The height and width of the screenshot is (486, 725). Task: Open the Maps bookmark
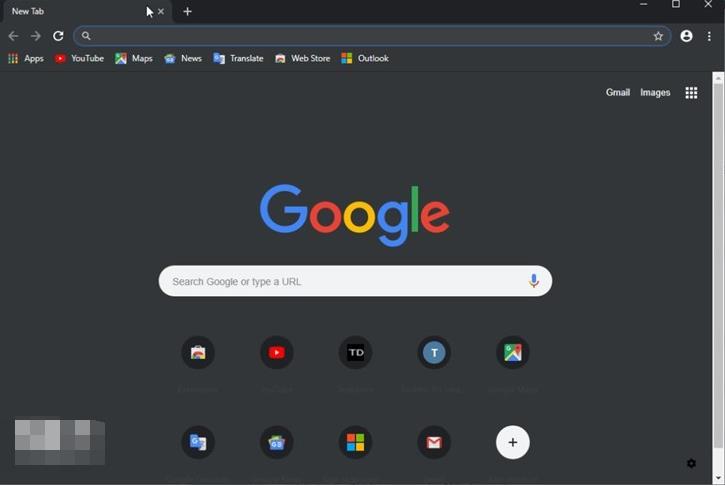[134, 58]
